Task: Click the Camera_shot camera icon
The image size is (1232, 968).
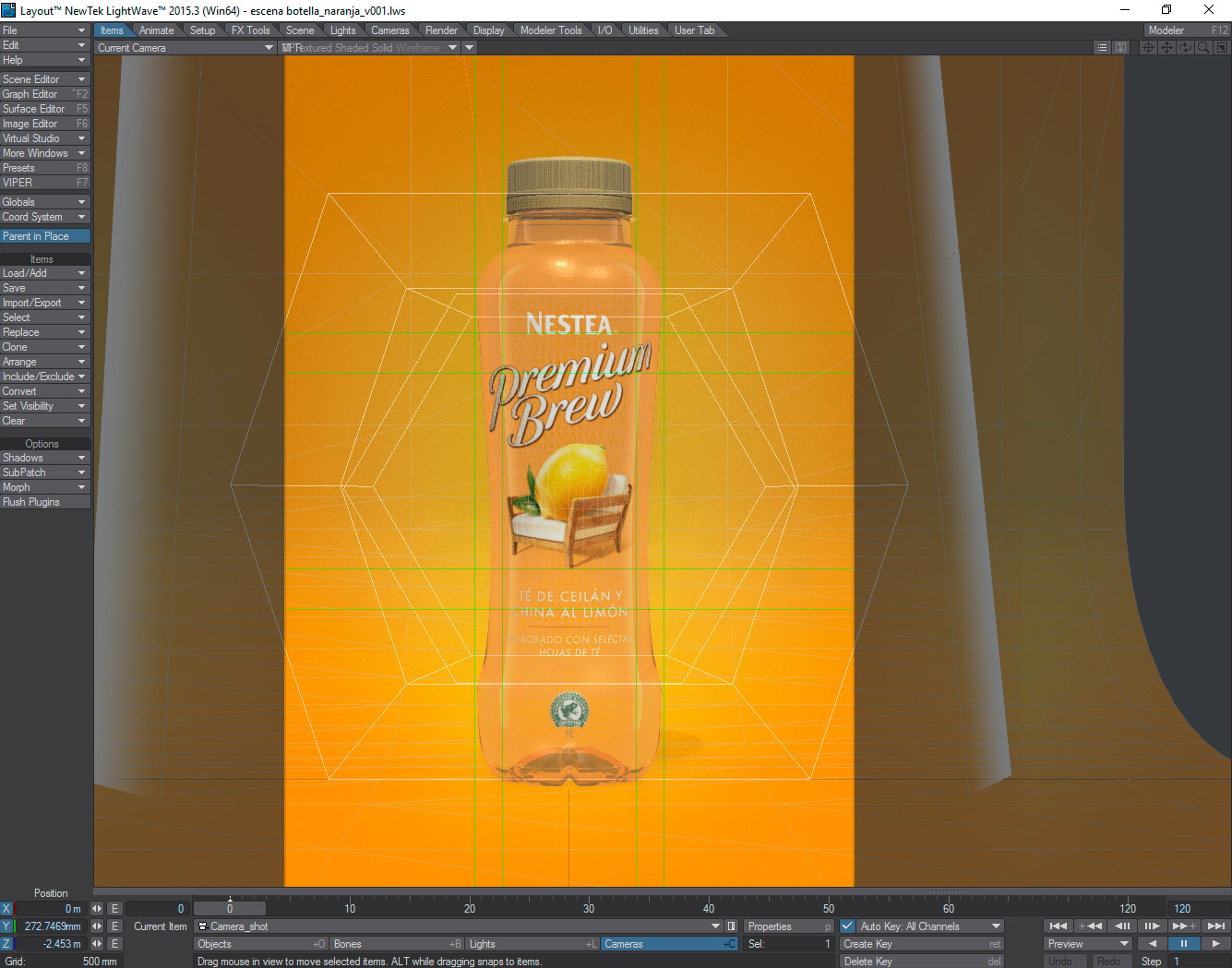Action: tap(203, 926)
